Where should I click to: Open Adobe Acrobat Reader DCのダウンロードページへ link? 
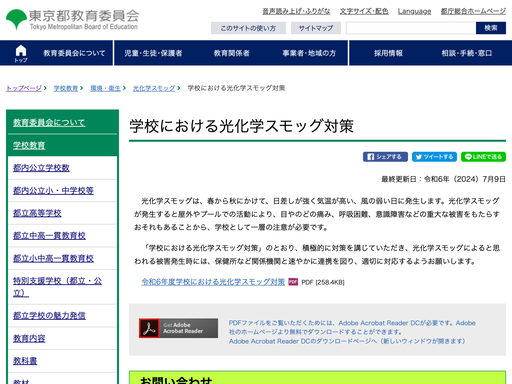tap(347, 341)
